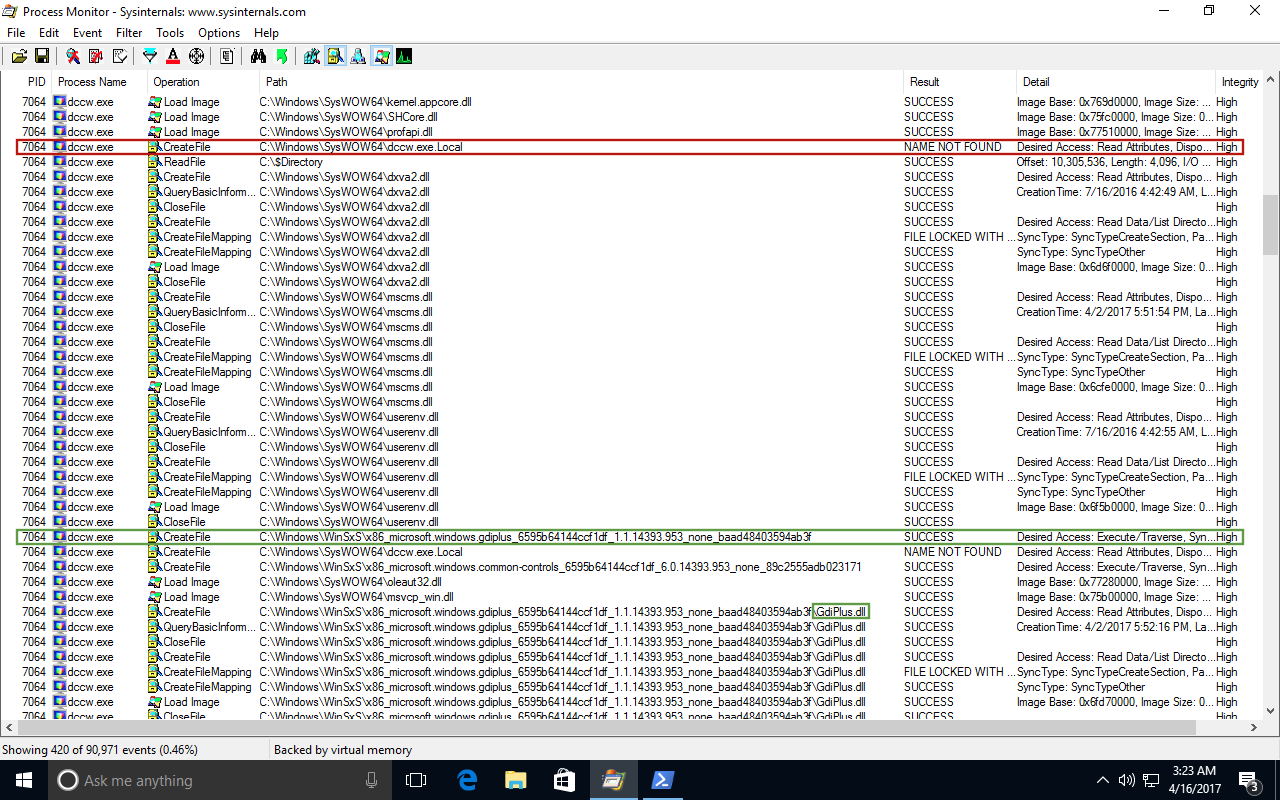Screen dimensions: 1280x800
Task: Click the volume speaker tray icon
Action: point(1126,780)
